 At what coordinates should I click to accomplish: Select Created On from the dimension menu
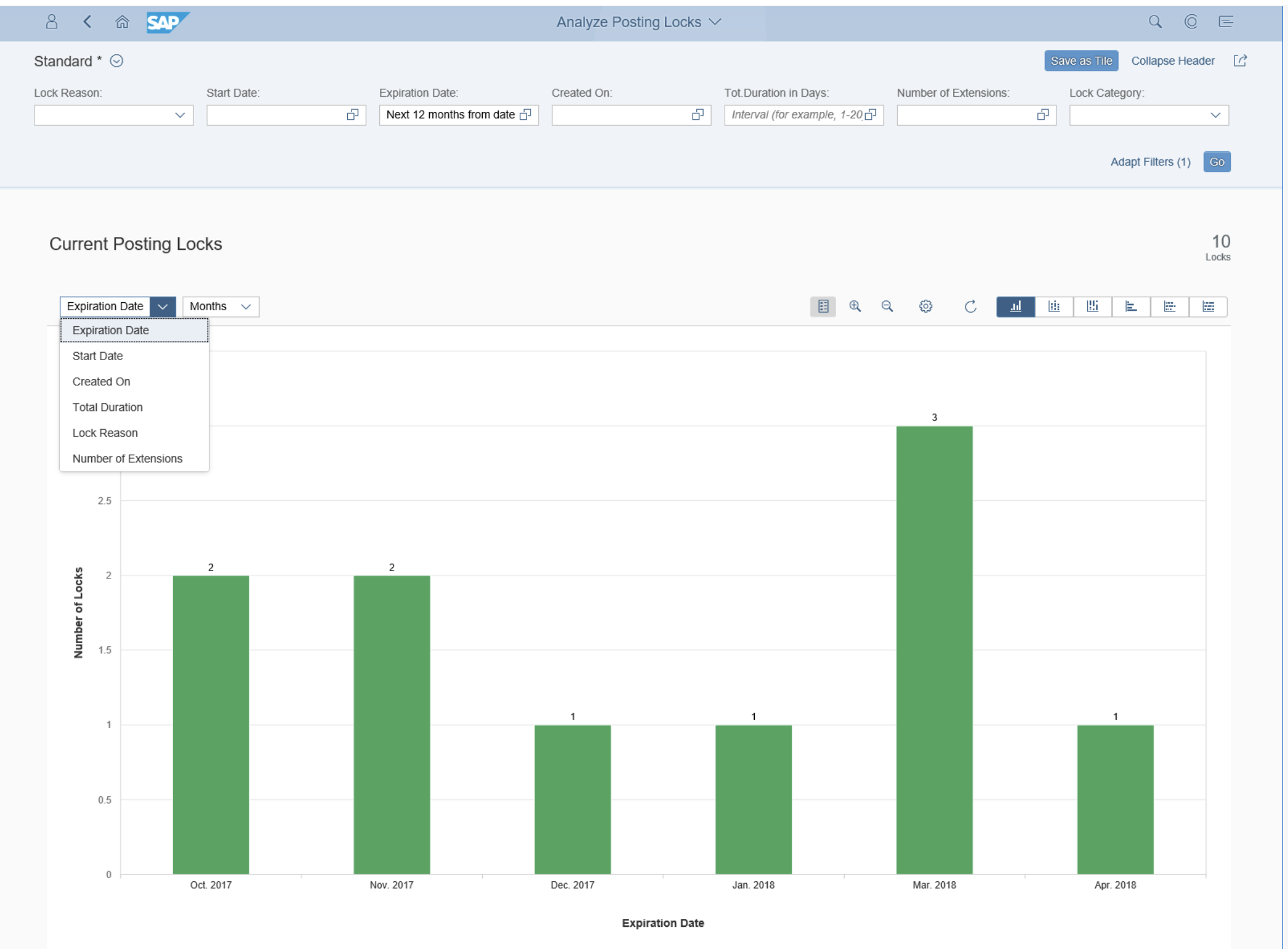click(x=102, y=382)
